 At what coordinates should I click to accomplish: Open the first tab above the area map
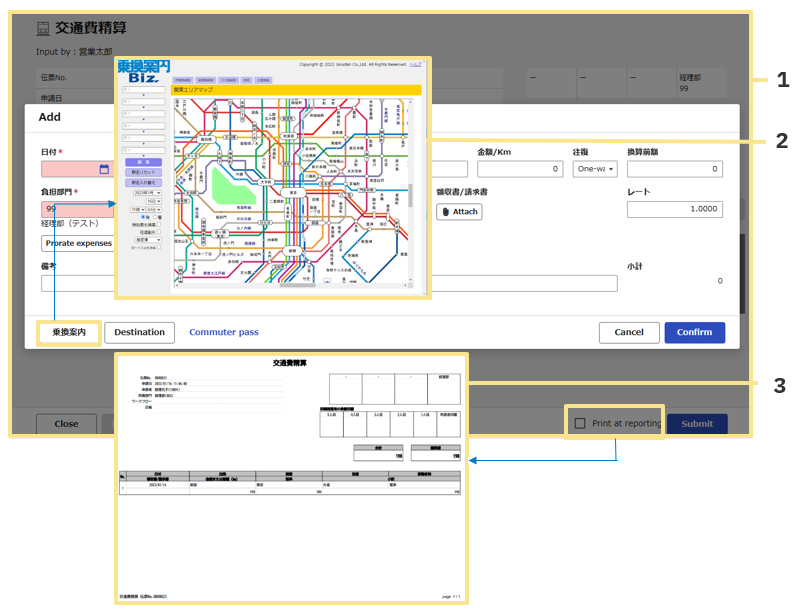coord(183,80)
